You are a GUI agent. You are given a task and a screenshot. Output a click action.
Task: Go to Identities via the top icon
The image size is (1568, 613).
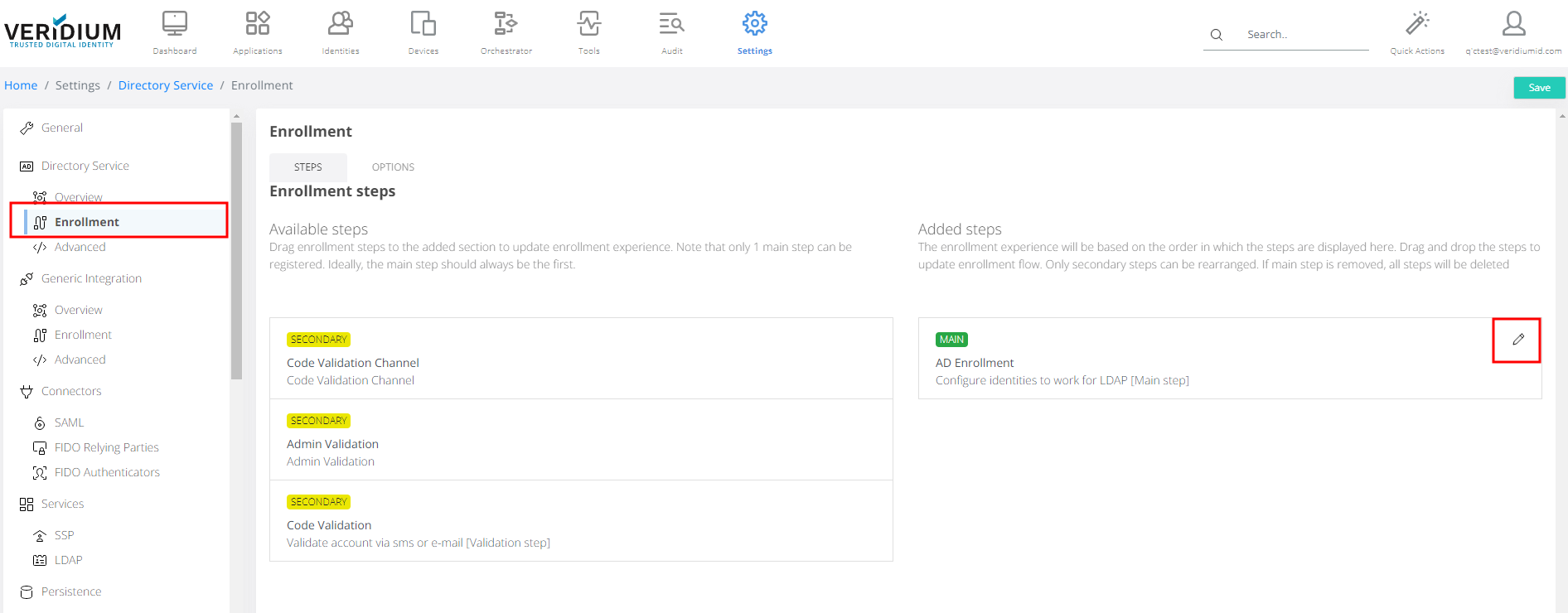point(341,24)
